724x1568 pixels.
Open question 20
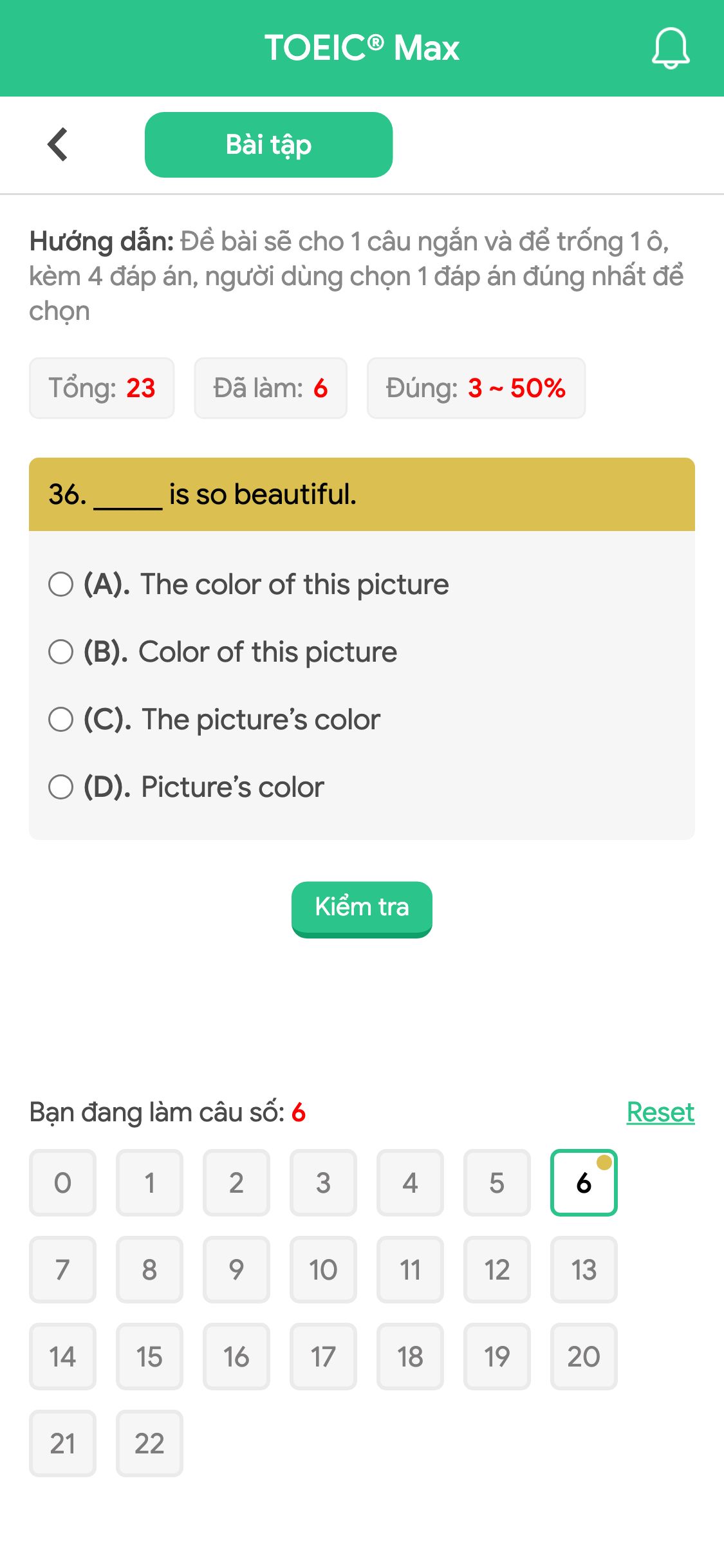pyautogui.click(x=584, y=1357)
